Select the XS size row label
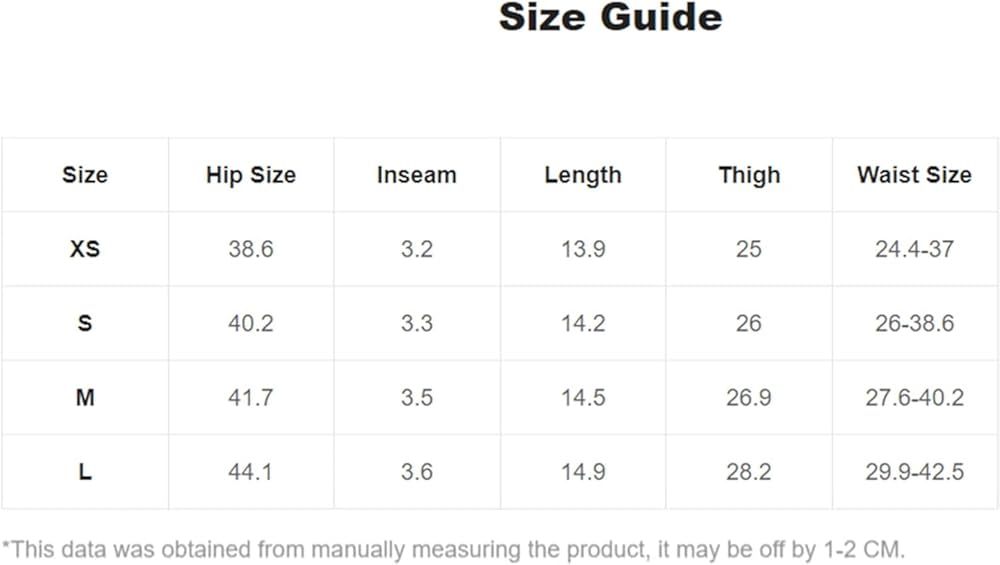This screenshot has height=565, width=1000. [x=85, y=249]
